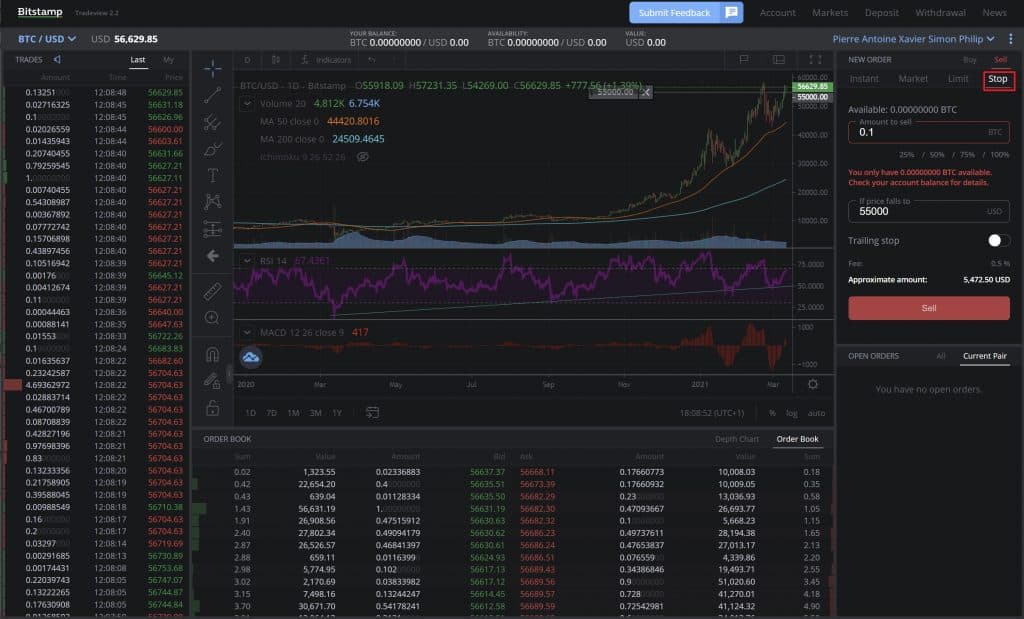Choose the text annotation tool
The width and height of the screenshot is (1024, 619).
213,175
